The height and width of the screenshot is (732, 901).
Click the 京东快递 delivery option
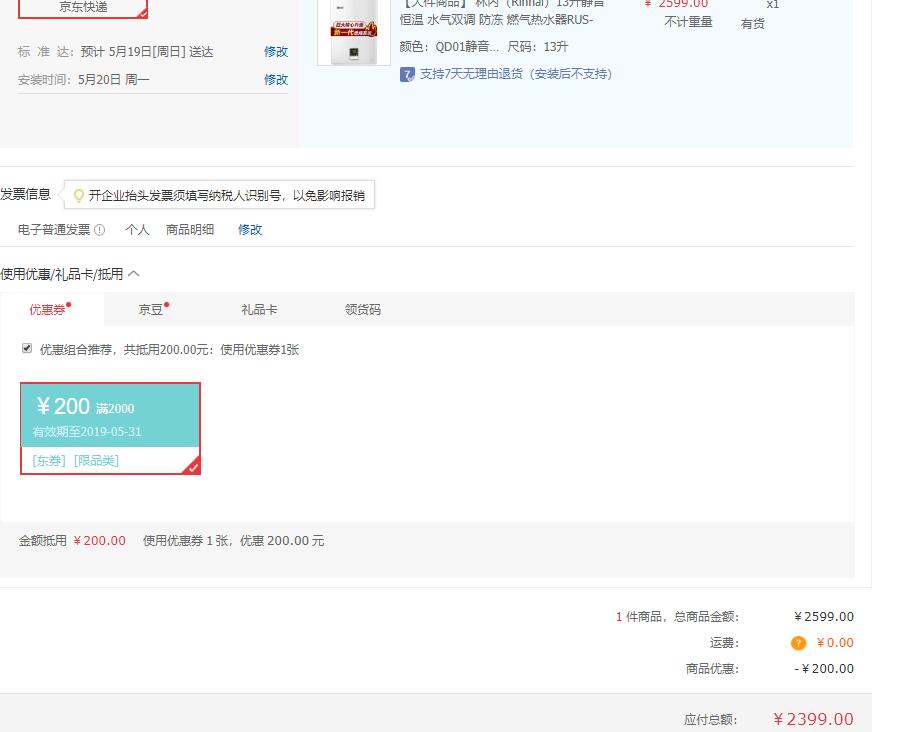tap(83, 8)
